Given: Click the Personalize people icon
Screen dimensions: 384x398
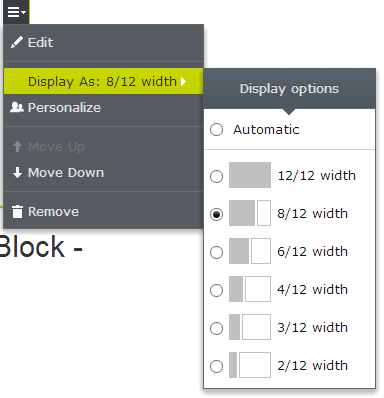Looking at the screenshot, I should pyautogui.click(x=17, y=107).
